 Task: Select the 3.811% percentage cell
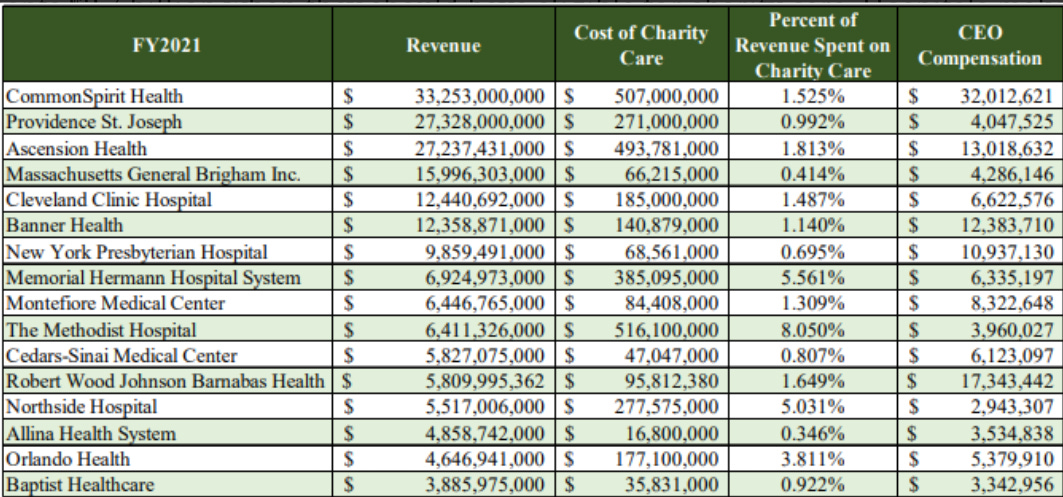pyautogui.click(x=813, y=459)
